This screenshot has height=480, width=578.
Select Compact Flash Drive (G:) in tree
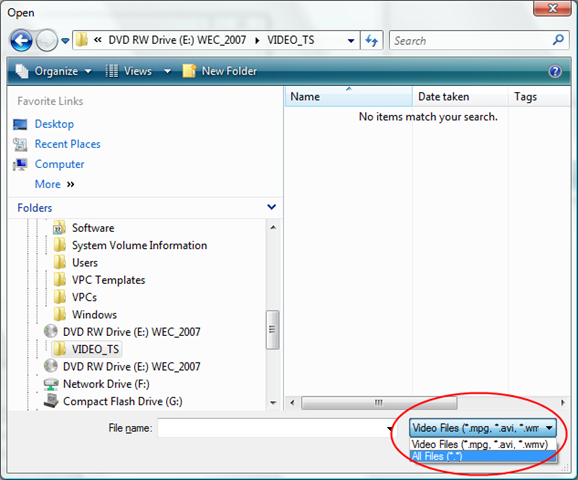click(x=123, y=401)
